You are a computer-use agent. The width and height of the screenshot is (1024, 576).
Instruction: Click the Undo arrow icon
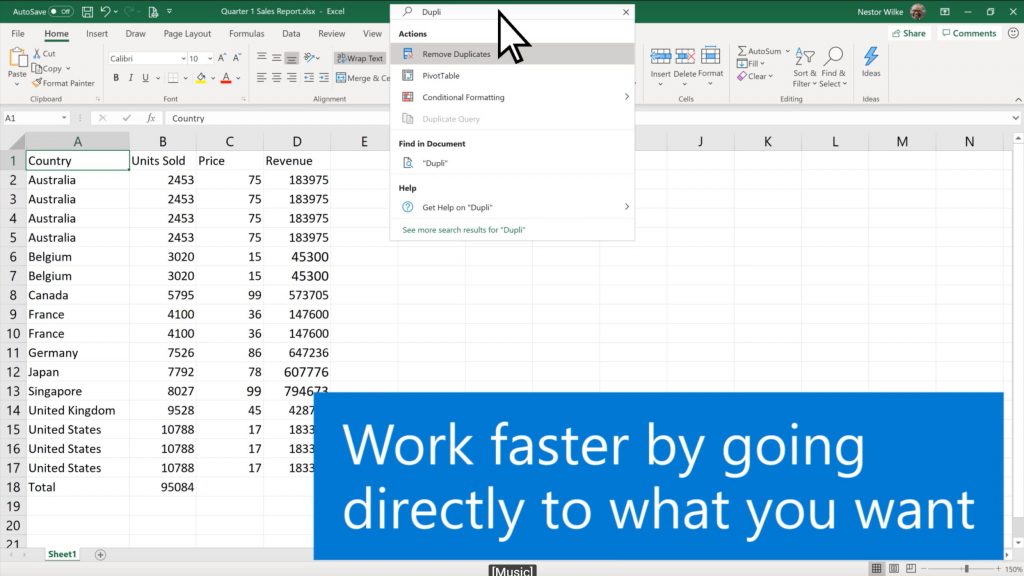tap(104, 12)
